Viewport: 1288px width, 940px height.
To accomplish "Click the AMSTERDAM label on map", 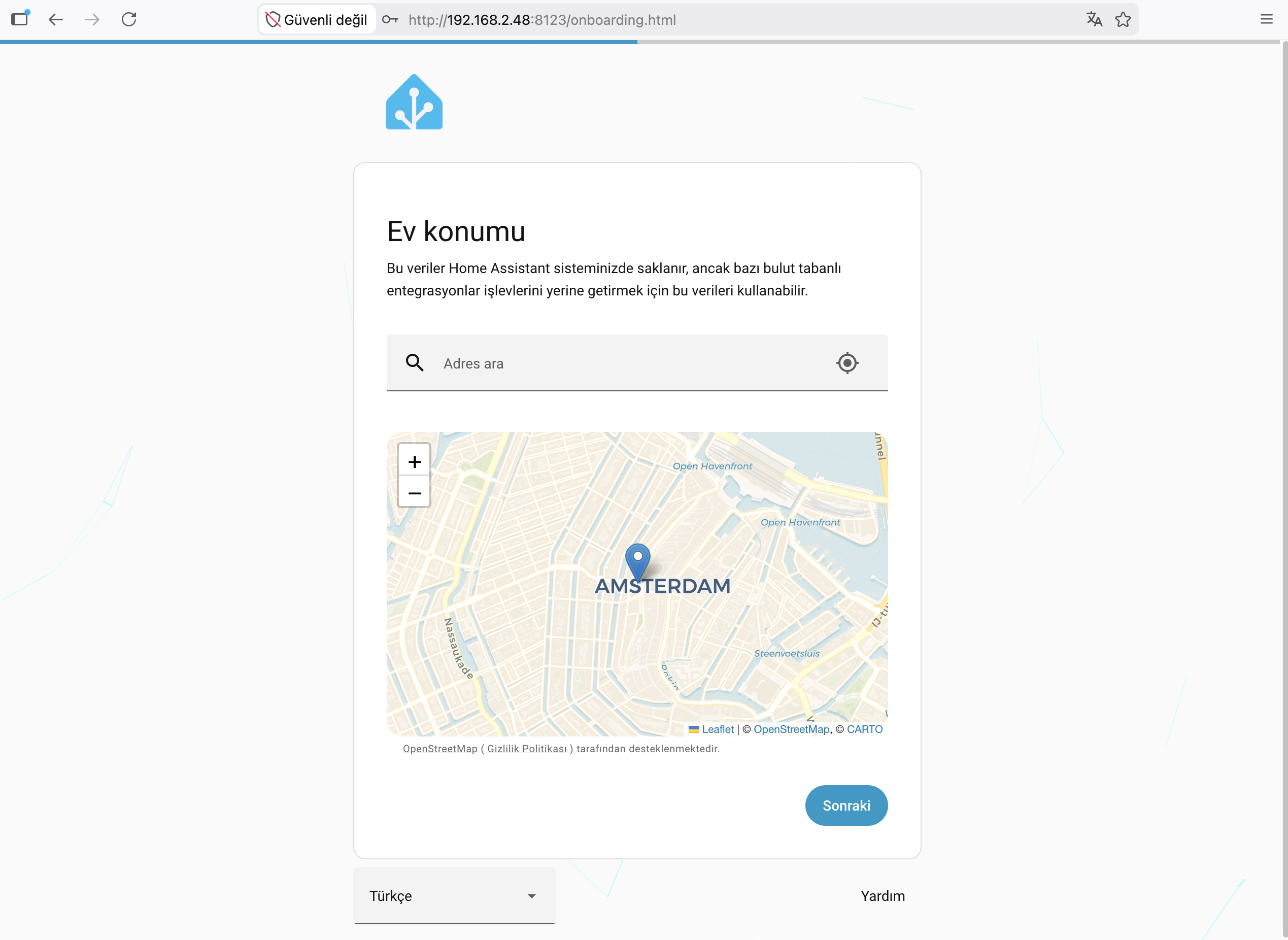I will (663, 586).
